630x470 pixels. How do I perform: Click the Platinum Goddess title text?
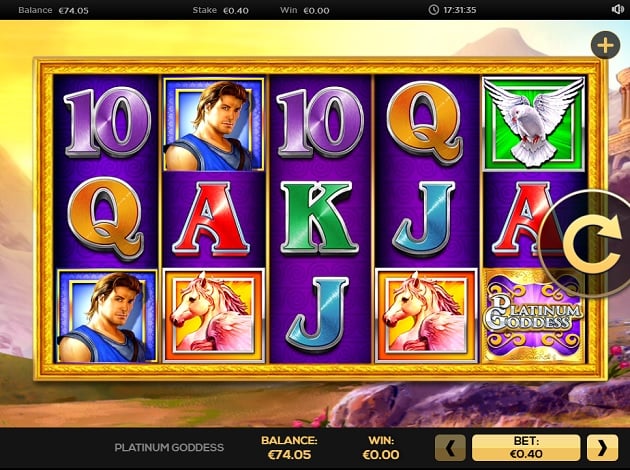click(169, 448)
